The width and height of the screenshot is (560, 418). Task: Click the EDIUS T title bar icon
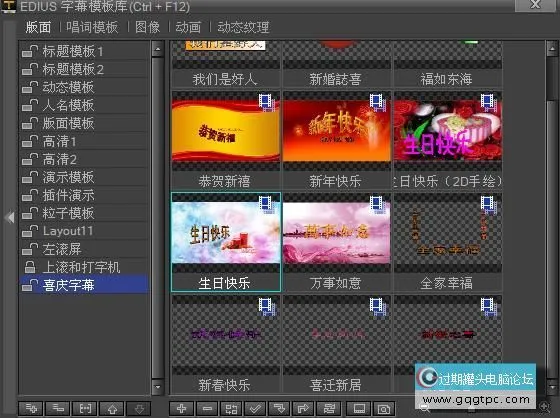pyautogui.click(x=9, y=6)
